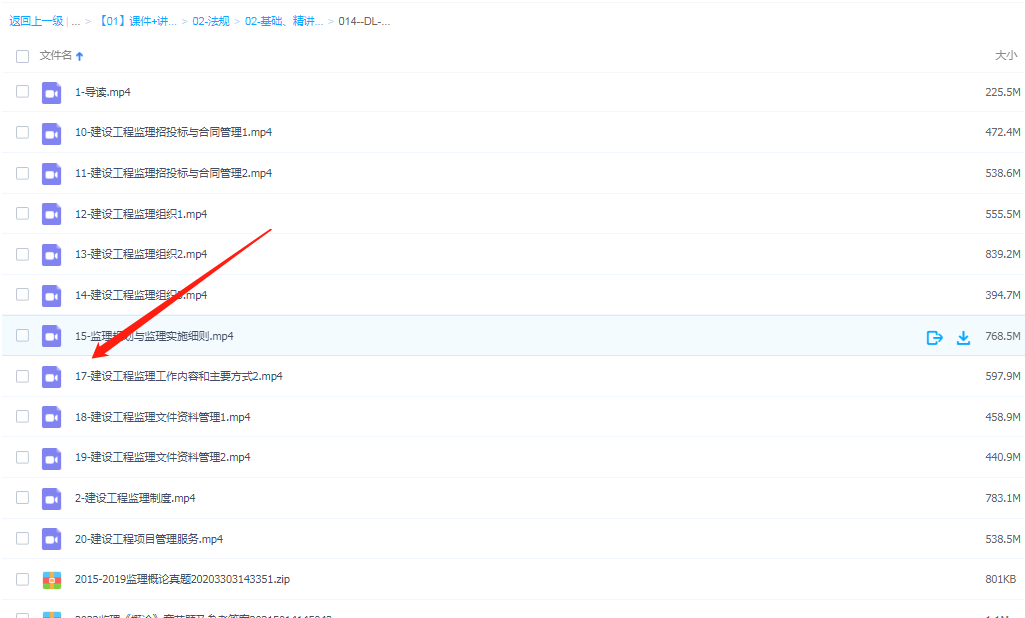The image size is (1025, 618).
Task: Sort by the 大小 column header
Action: [1005, 56]
